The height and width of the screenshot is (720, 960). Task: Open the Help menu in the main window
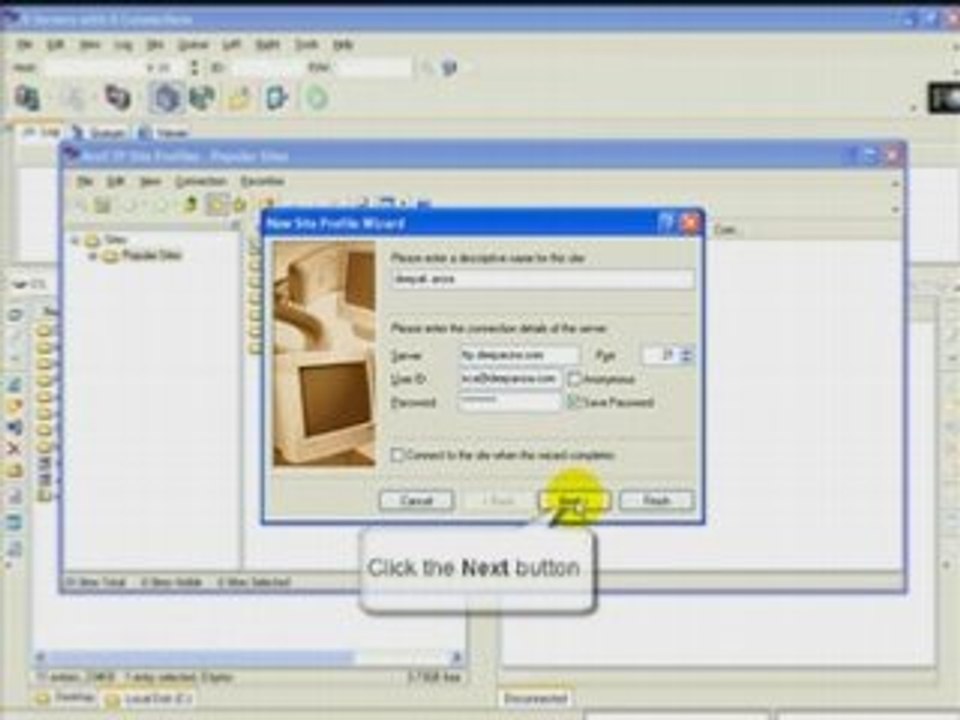click(x=343, y=45)
